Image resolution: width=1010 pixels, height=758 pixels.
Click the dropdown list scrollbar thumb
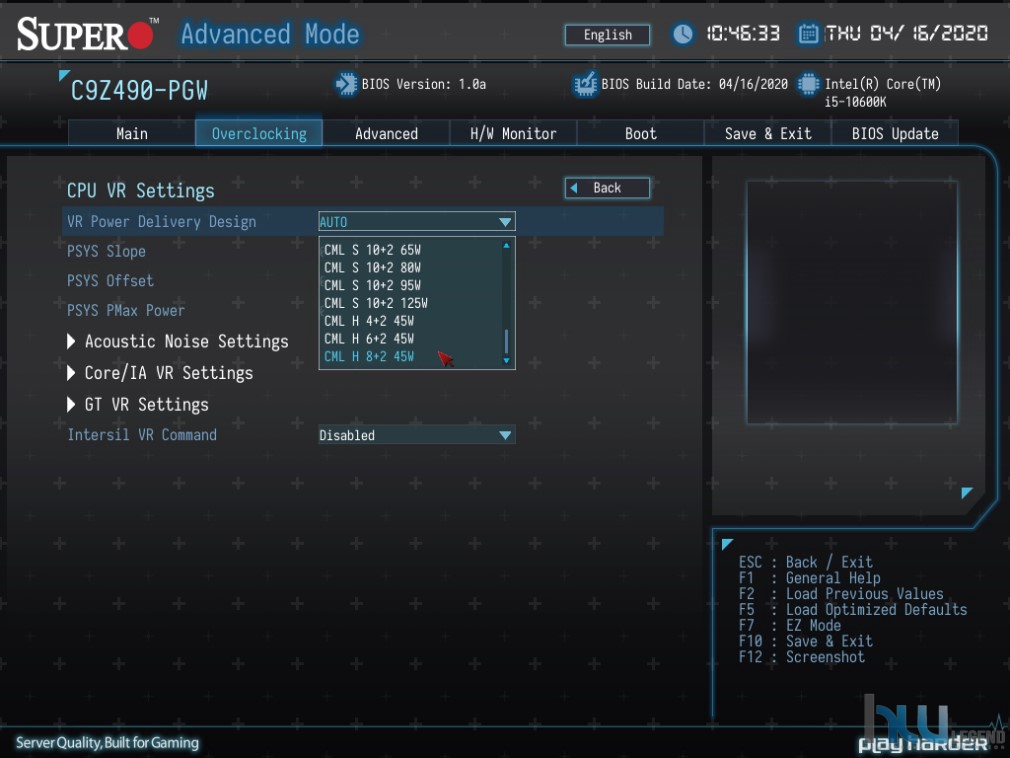point(506,342)
